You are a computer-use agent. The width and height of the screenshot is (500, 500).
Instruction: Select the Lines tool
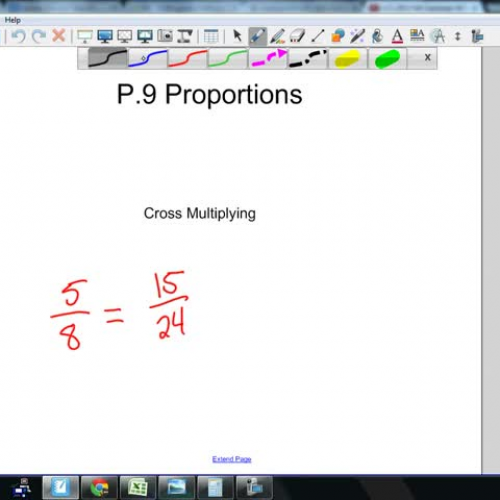(x=317, y=36)
